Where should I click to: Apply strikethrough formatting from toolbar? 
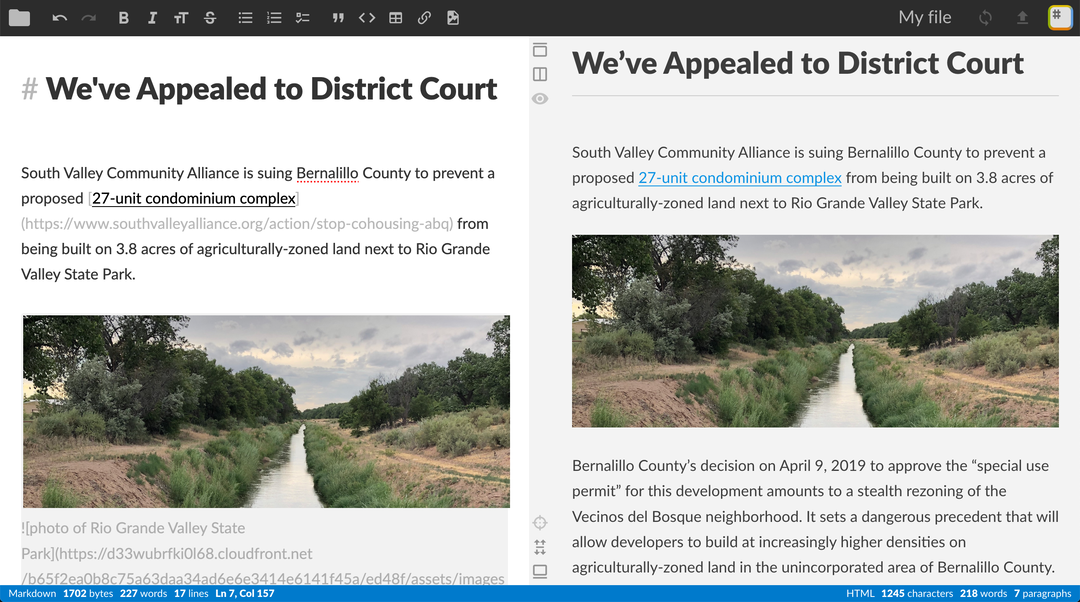pos(210,18)
